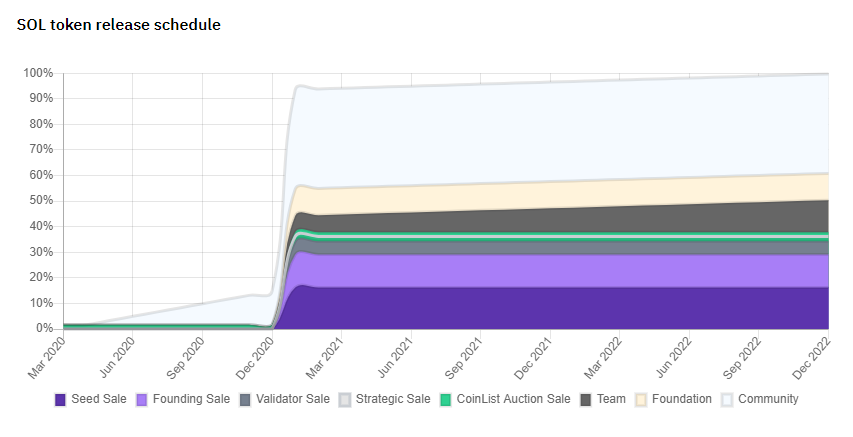Click the Jun 2021 x-axis label

tap(395, 357)
